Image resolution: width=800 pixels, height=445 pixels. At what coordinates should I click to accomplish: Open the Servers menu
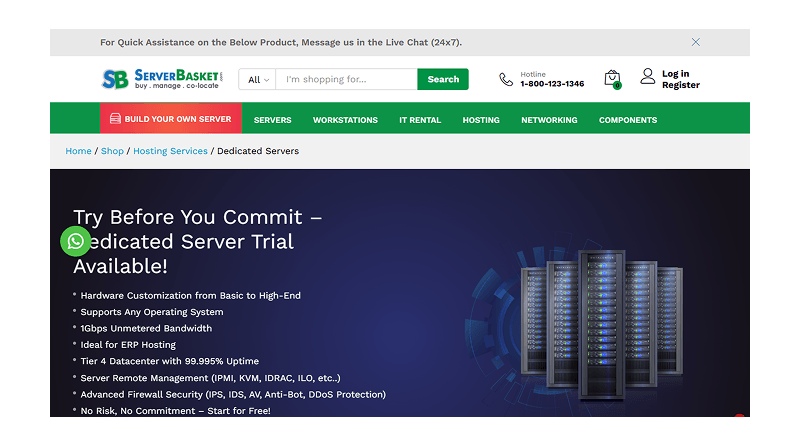pos(272,120)
